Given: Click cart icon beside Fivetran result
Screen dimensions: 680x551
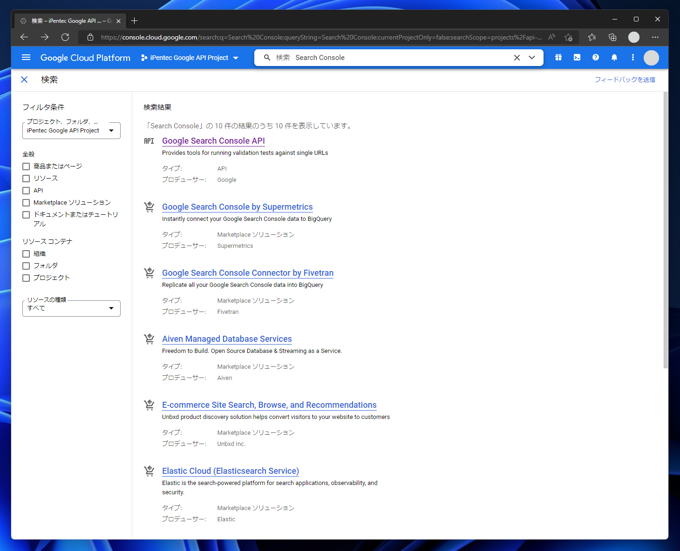Looking at the screenshot, I should (149, 273).
